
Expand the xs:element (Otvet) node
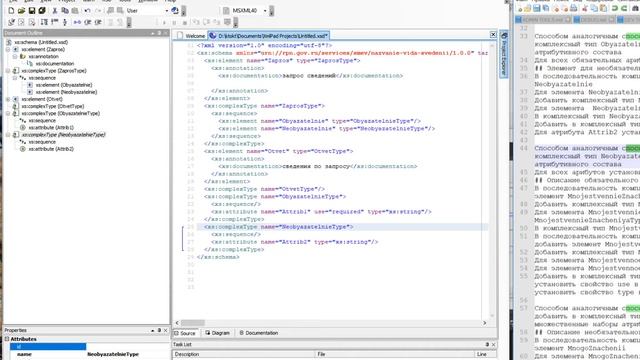click(x=8, y=99)
